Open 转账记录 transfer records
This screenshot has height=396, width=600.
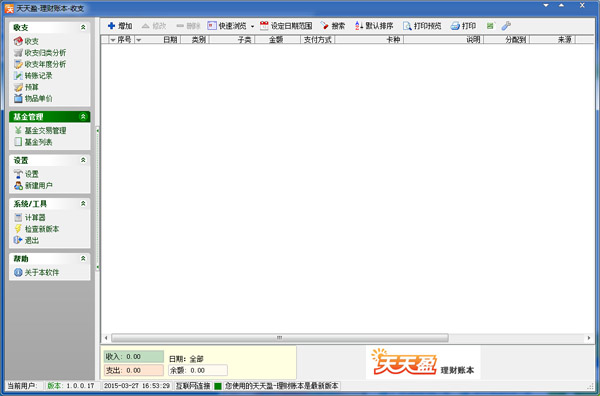(x=33, y=75)
